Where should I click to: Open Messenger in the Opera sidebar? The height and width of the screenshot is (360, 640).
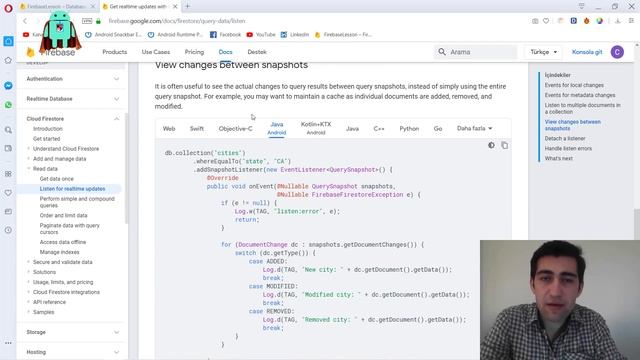point(8,86)
